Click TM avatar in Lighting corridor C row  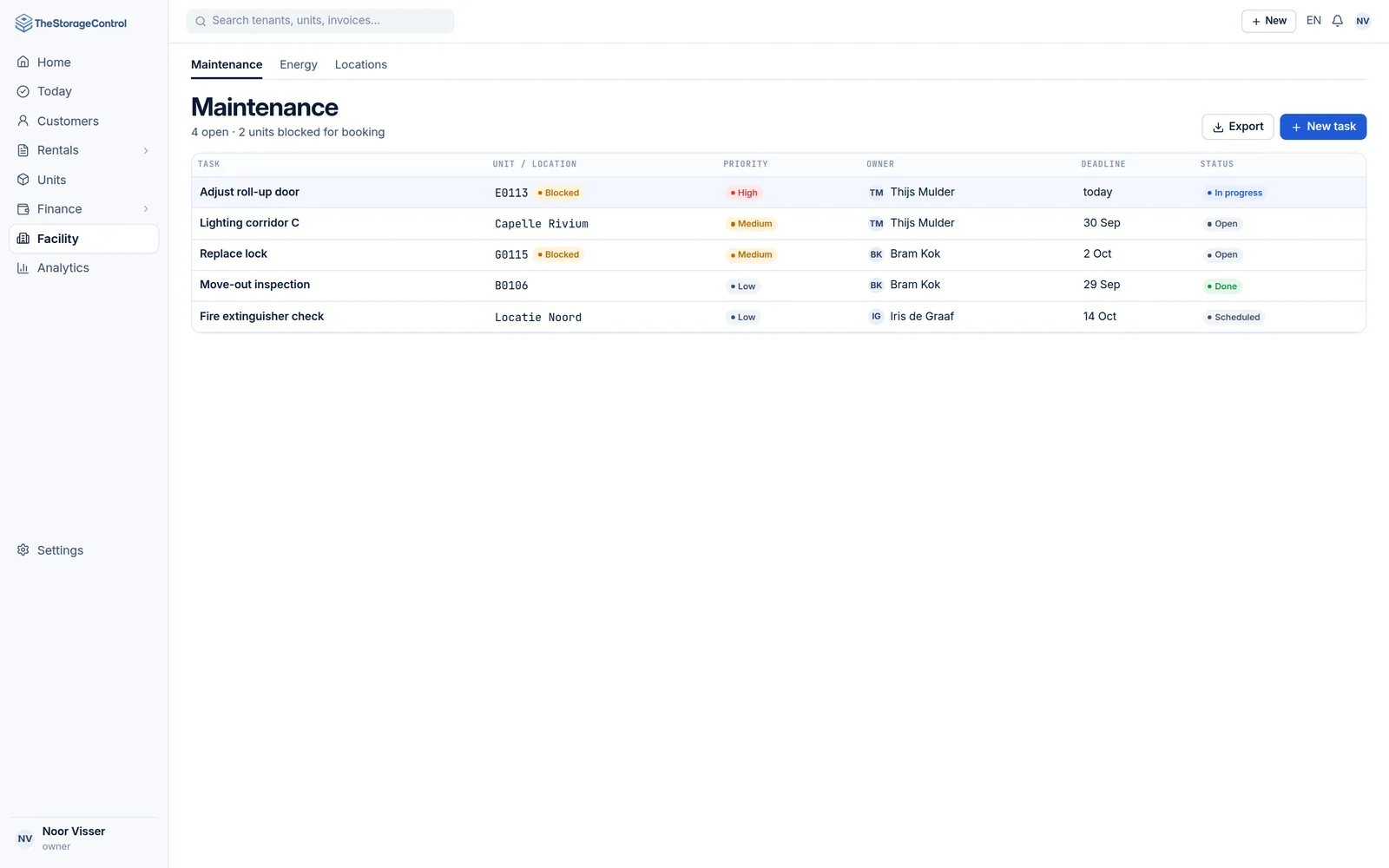876,224
